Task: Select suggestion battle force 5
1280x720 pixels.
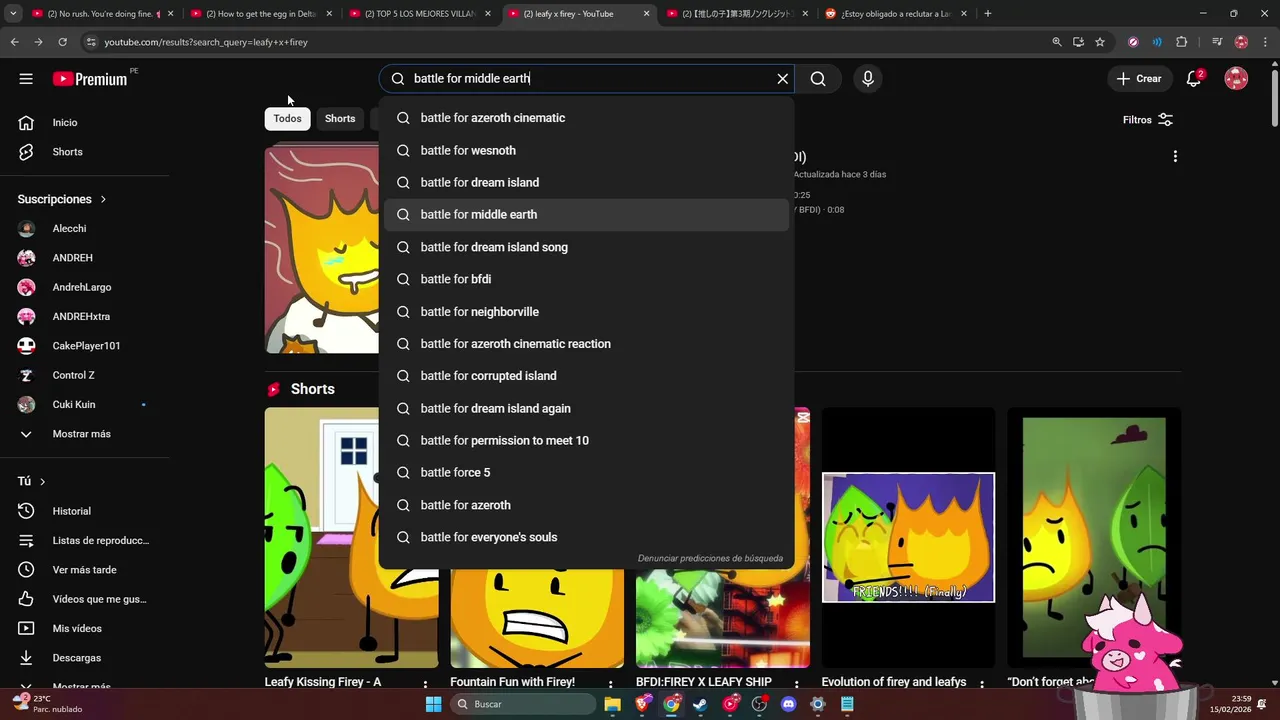Action: (x=586, y=473)
